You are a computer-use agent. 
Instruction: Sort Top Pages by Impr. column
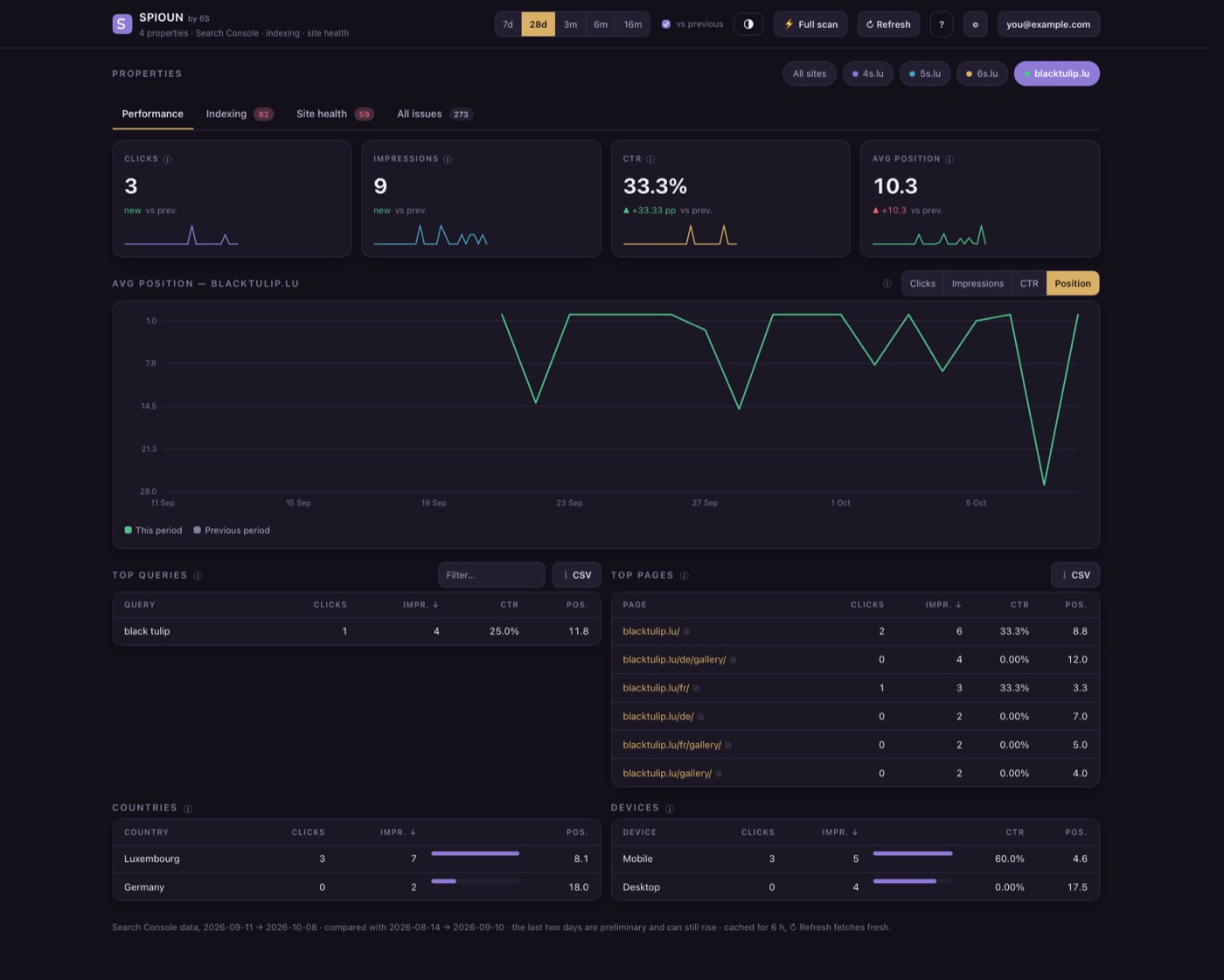click(943, 605)
